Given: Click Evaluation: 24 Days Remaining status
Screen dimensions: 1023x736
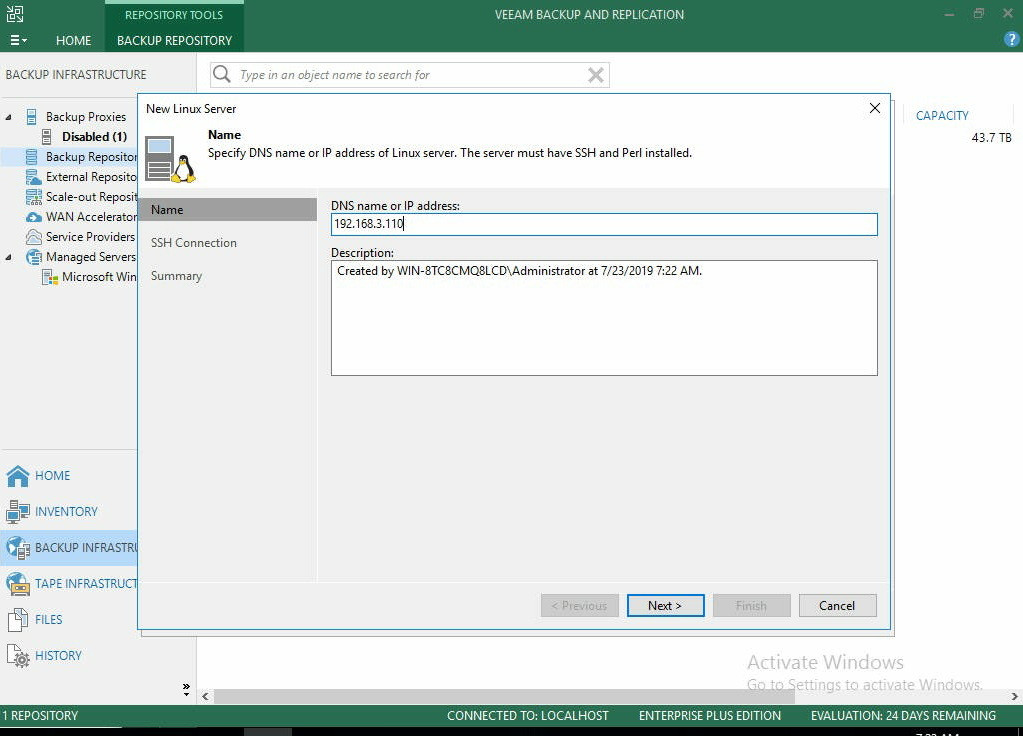Looking at the screenshot, I should coord(904,716).
